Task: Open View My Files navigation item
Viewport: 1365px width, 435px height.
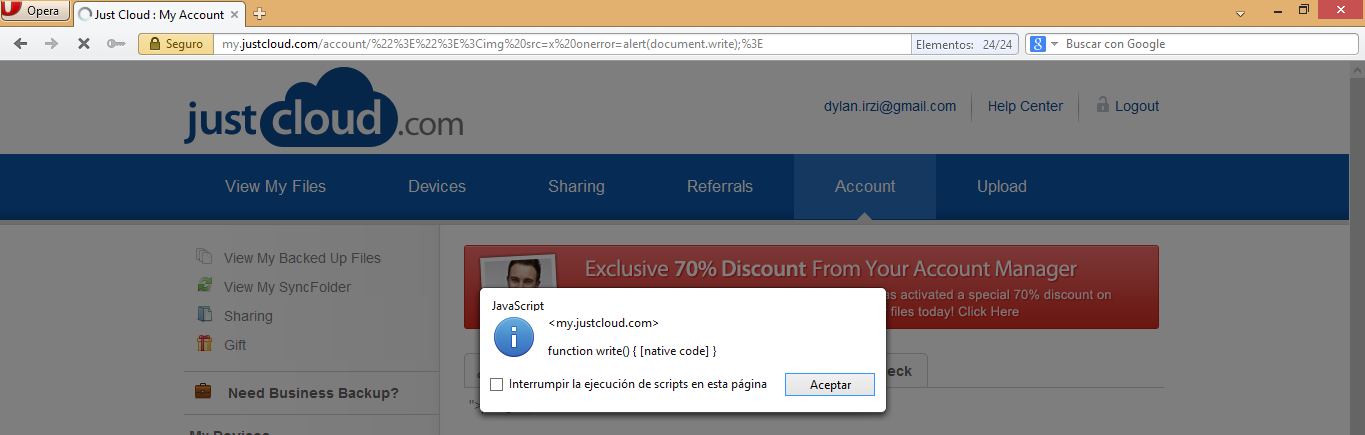Action: pos(275,186)
